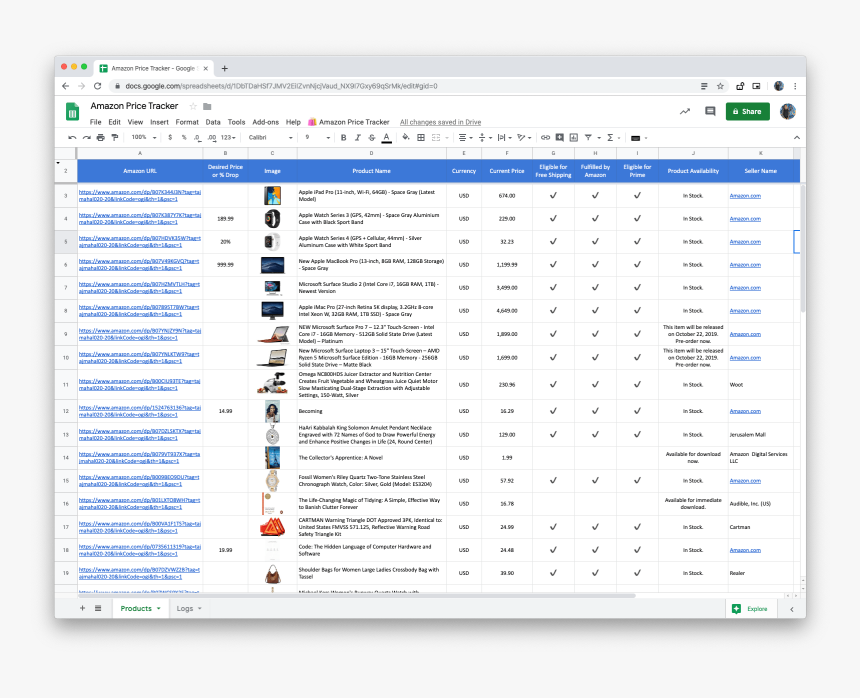The width and height of the screenshot is (860, 698).
Task: Open the zoom 100% dropdown
Action: (144, 138)
